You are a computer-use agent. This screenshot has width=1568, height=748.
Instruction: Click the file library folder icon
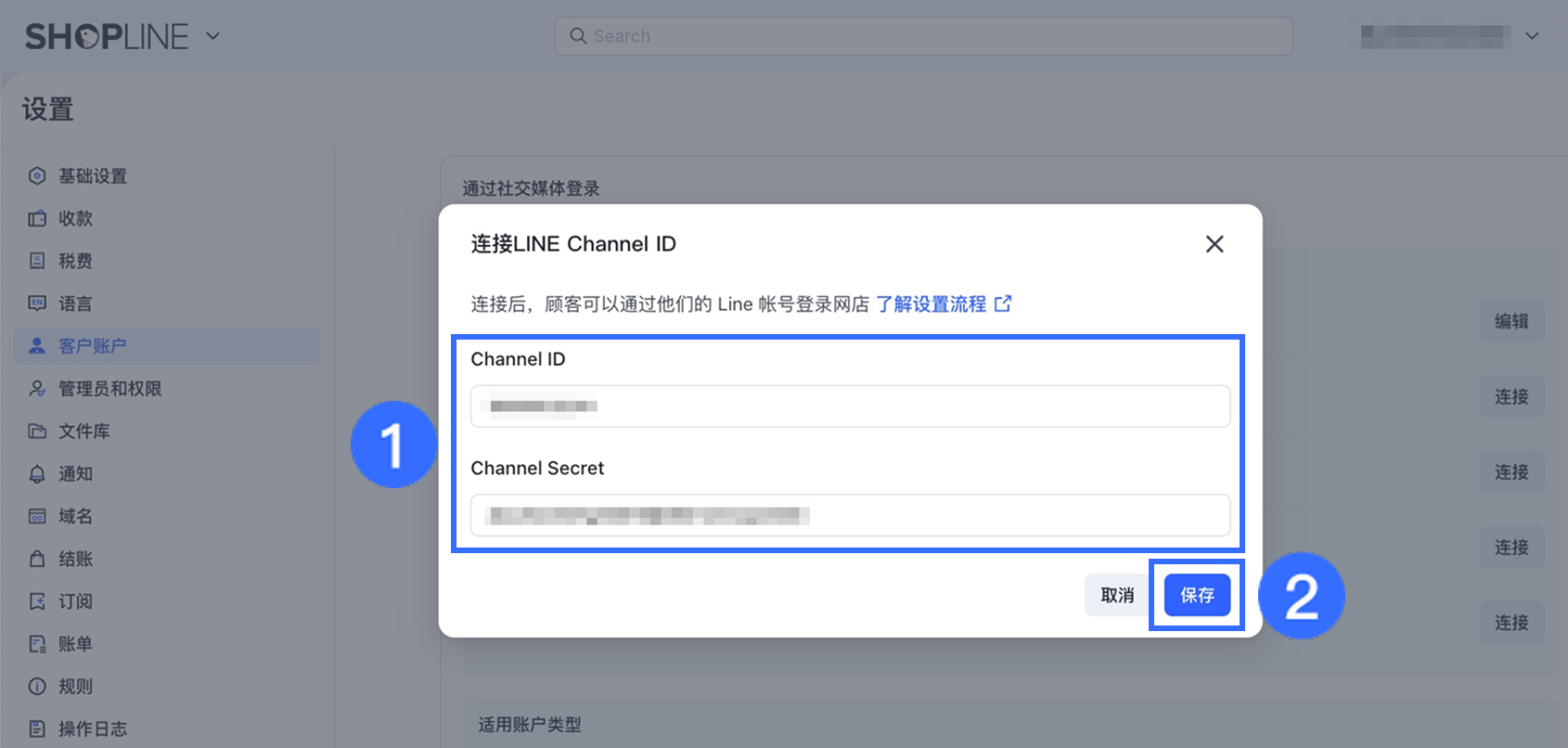pyautogui.click(x=37, y=432)
